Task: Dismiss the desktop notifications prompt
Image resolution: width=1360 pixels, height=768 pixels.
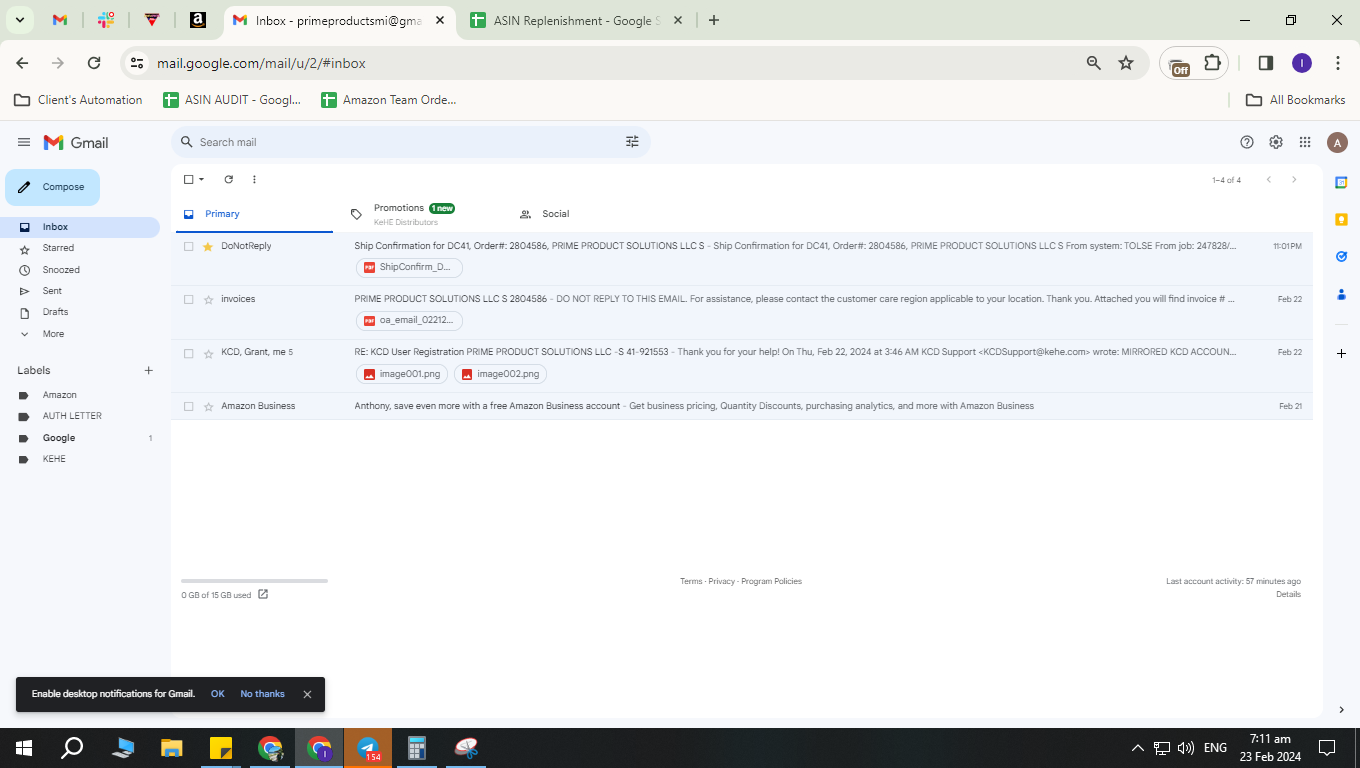Action: pos(307,694)
